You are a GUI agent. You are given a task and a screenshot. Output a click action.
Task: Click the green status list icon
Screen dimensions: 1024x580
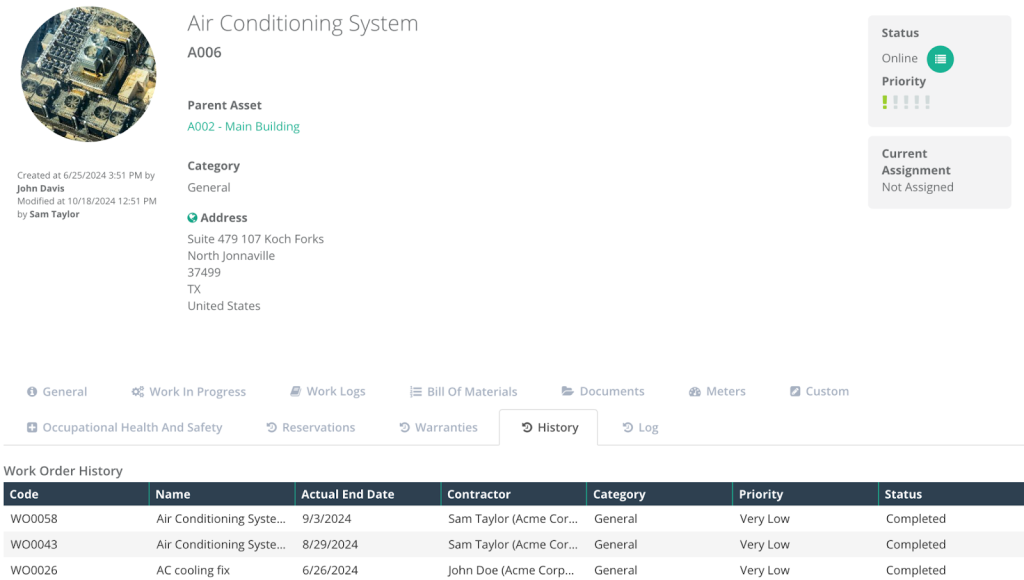(x=940, y=59)
